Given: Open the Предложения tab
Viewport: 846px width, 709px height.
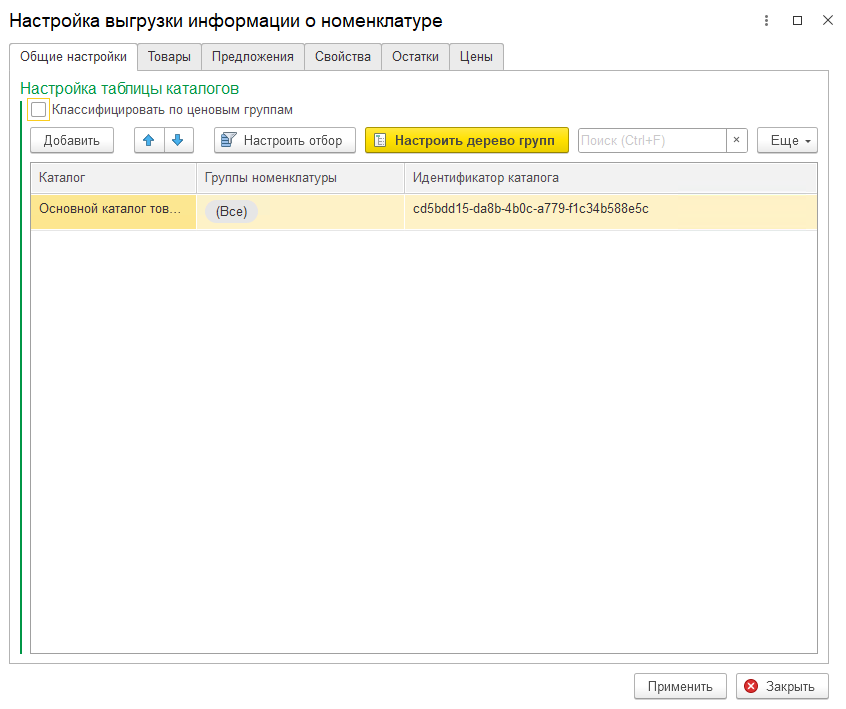Looking at the screenshot, I should pyautogui.click(x=253, y=57).
